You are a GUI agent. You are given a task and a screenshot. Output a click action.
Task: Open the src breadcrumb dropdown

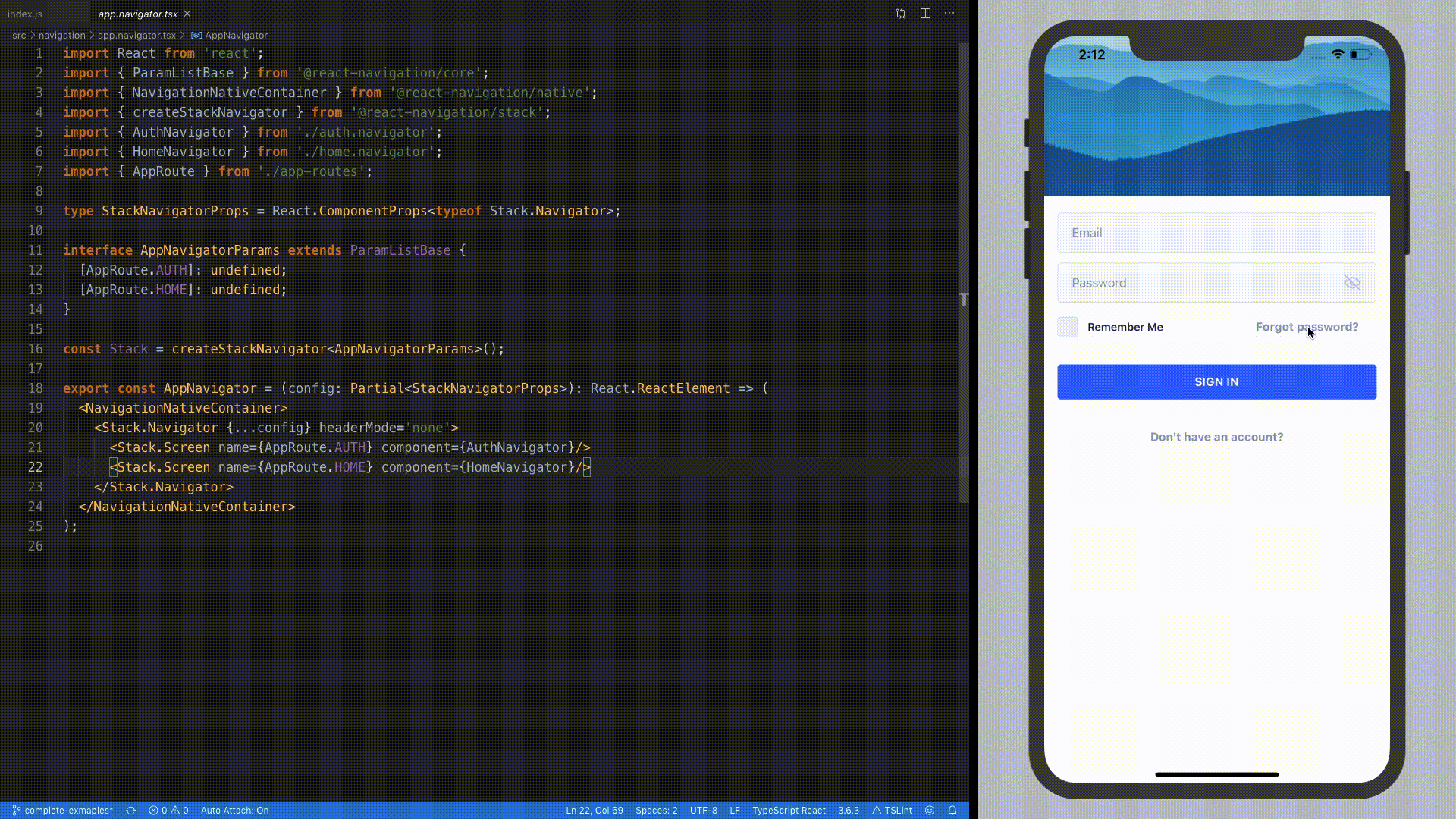tap(20, 35)
